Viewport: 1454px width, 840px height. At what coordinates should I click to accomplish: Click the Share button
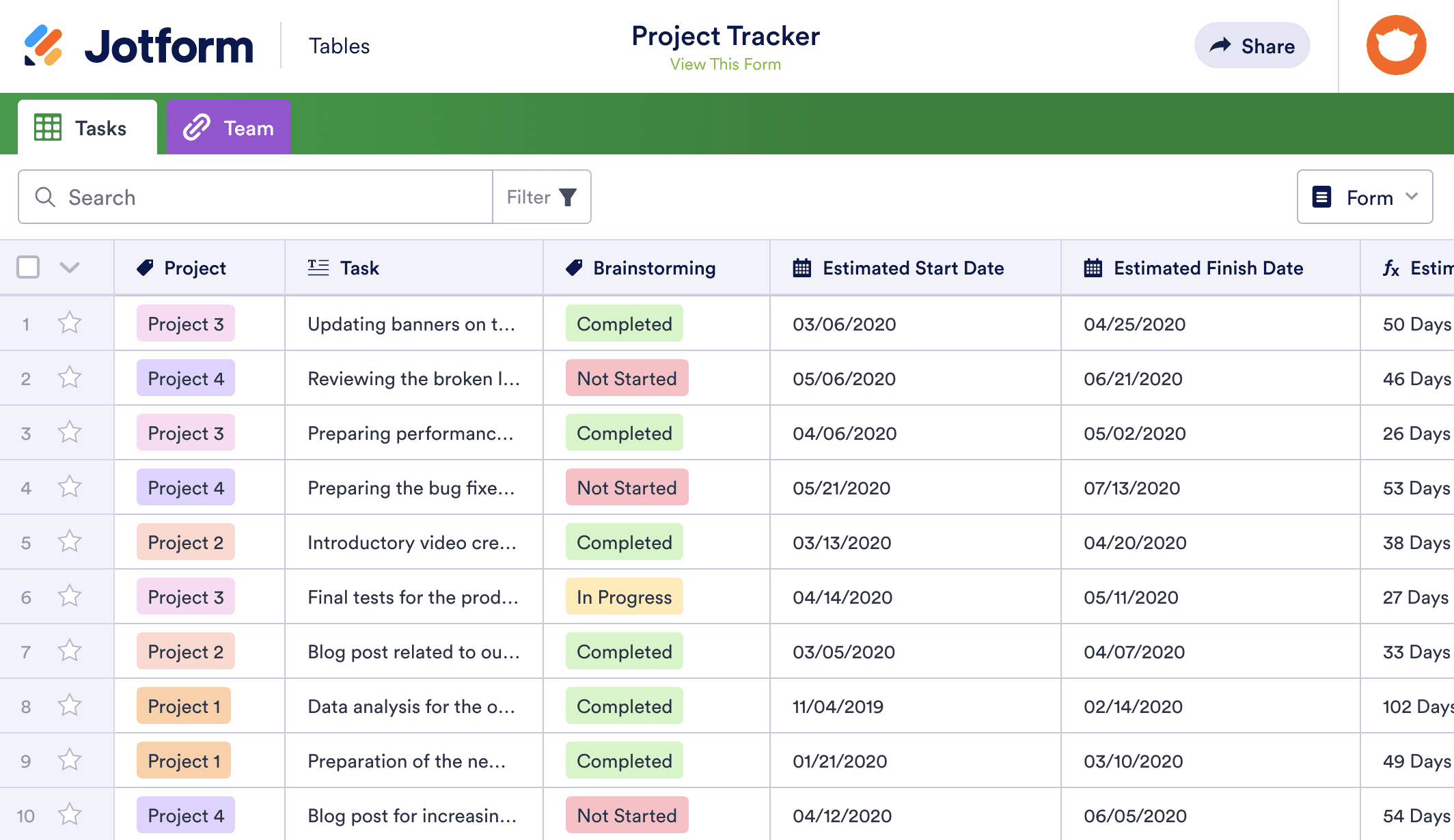(1252, 46)
